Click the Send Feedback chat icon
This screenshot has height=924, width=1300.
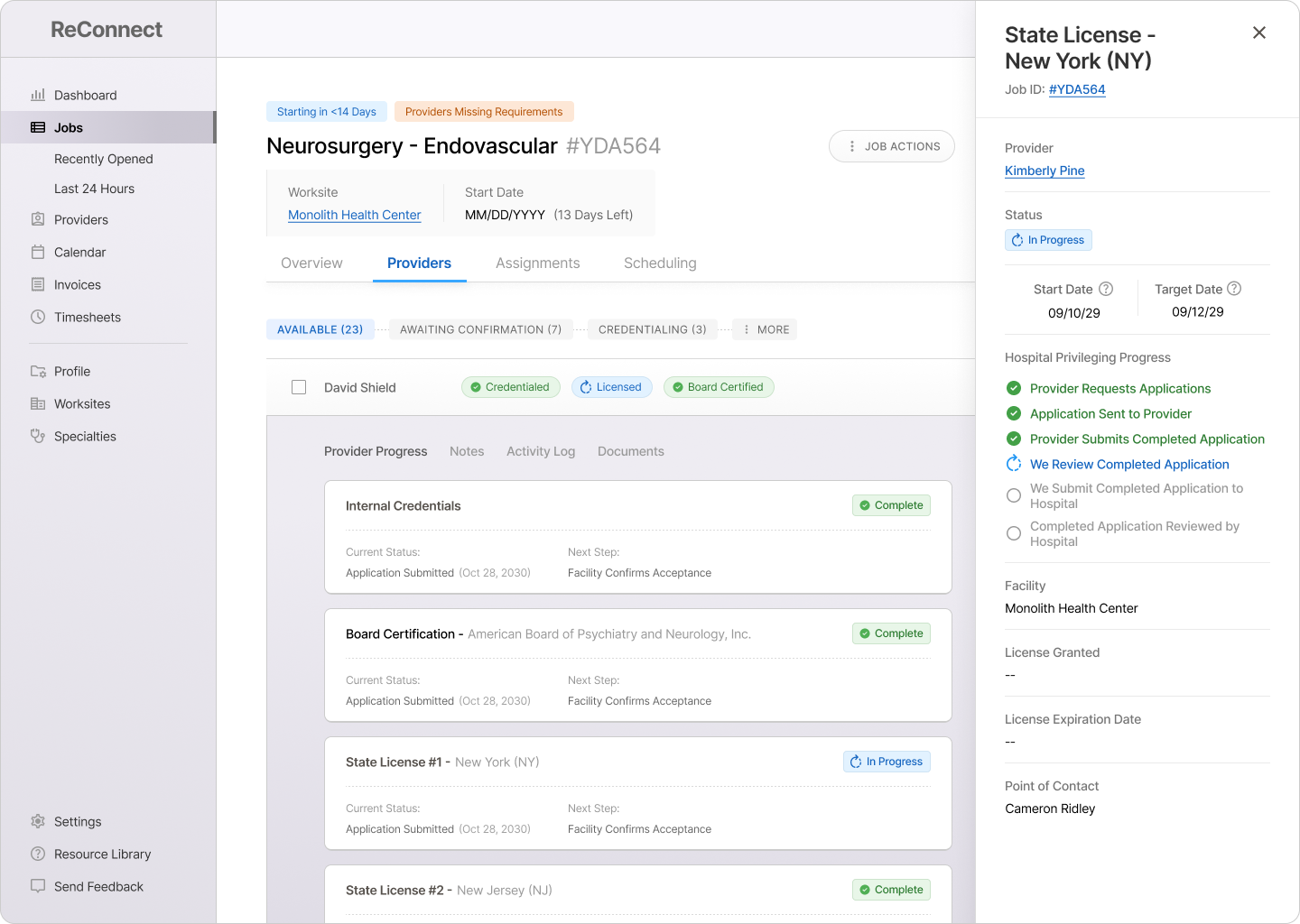(38, 886)
